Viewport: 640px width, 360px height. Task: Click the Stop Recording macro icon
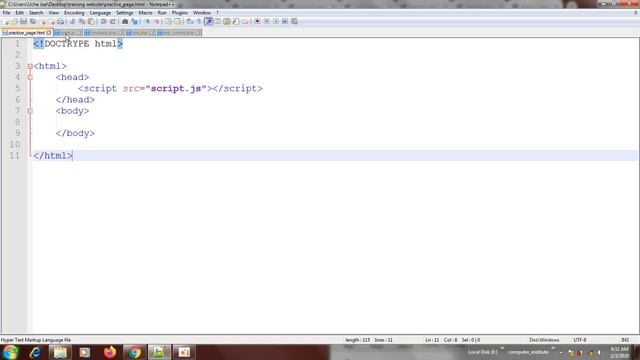[267, 21]
